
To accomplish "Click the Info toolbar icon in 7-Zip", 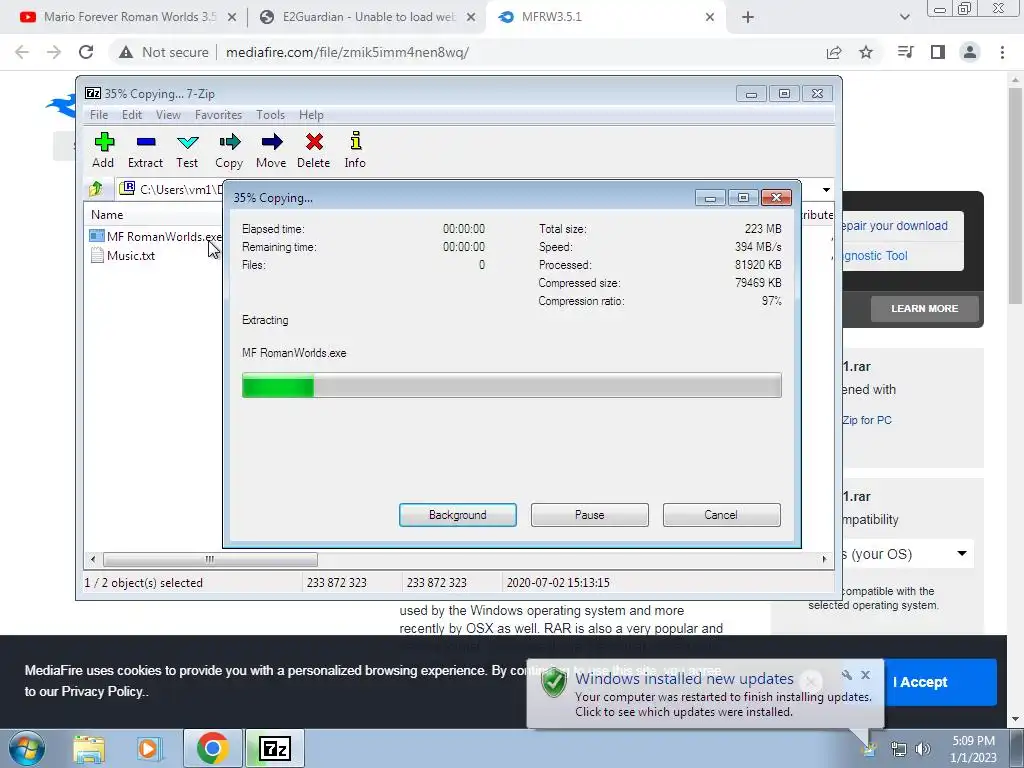I will [355, 150].
